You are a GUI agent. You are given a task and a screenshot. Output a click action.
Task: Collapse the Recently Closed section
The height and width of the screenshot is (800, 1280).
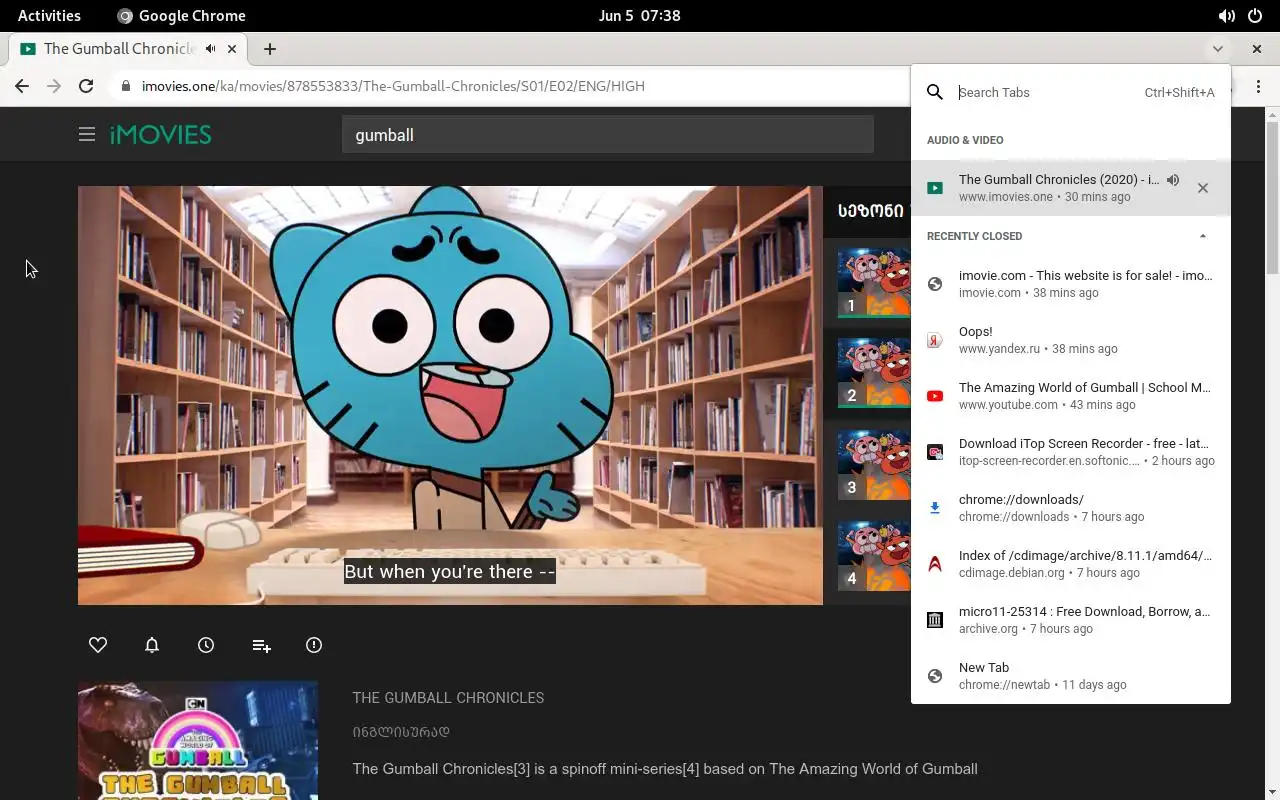click(1203, 236)
